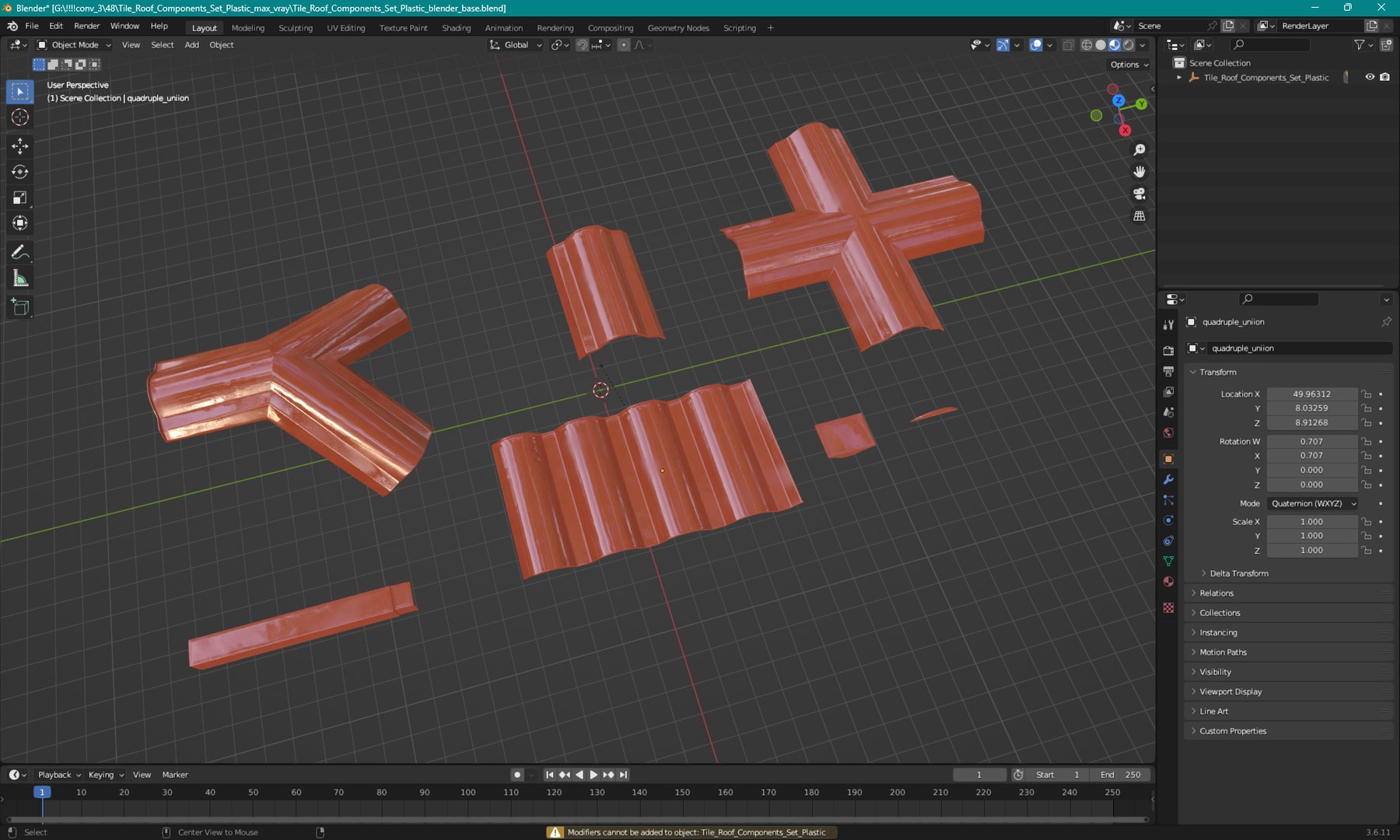Click the Scale X value field
1400x840 pixels.
[1311, 522]
